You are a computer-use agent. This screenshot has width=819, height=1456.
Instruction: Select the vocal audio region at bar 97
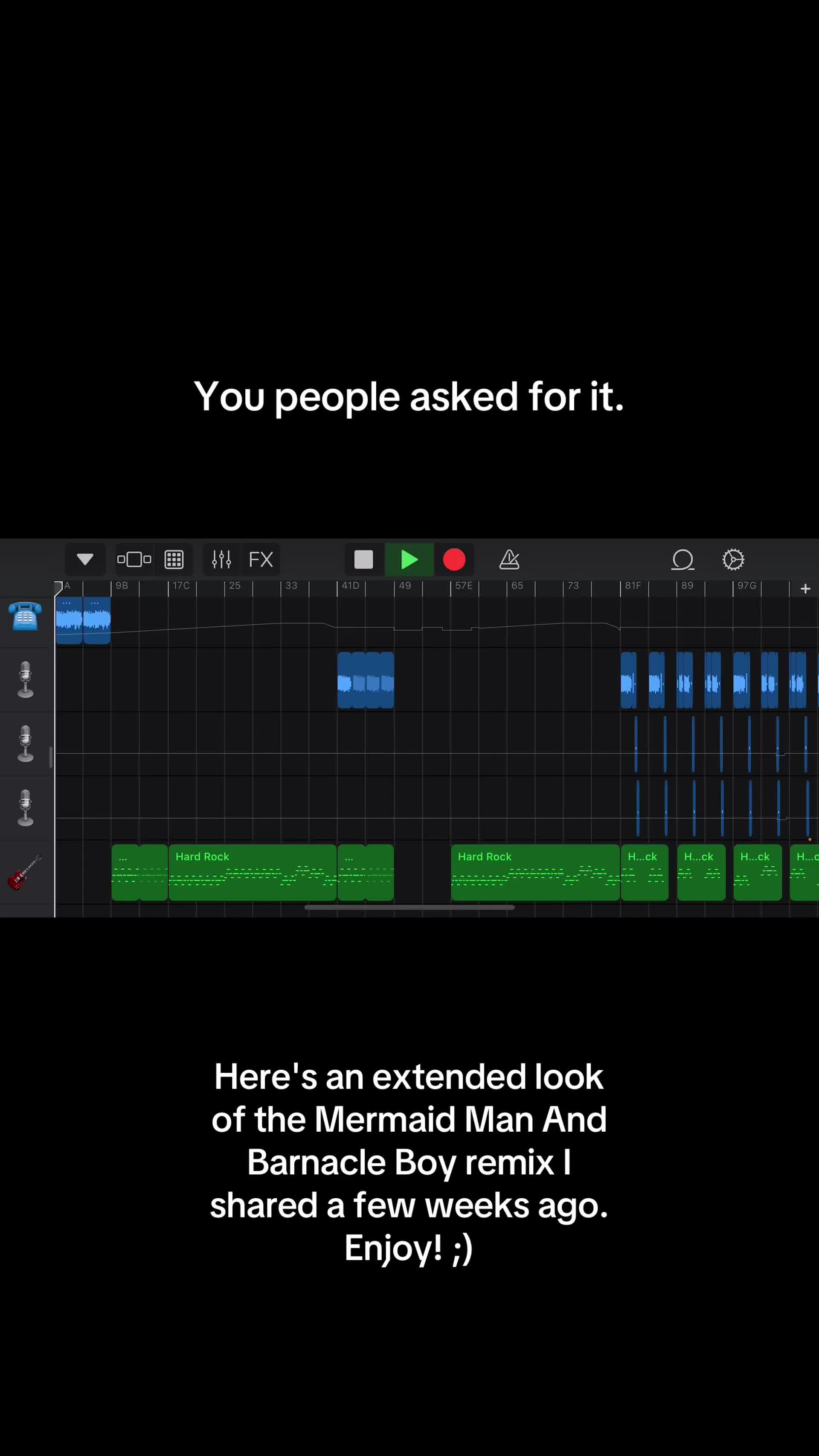coord(742,680)
